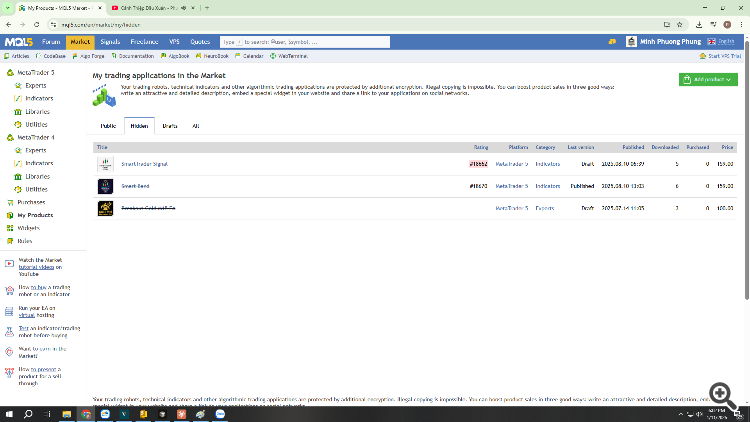Viewport: 750px width, 422px height.
Task: Open the Market menu item
Action: [x=80, y=42]
